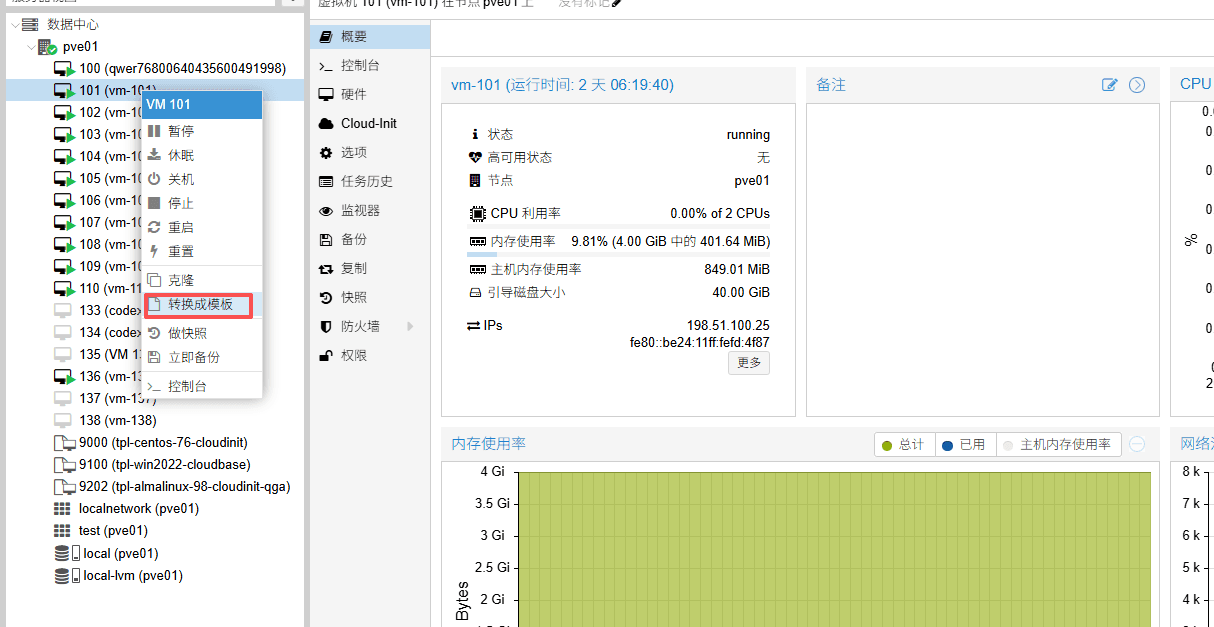This screenshot has width=1214, height=627.
Task: Click the VM 137 monitor icon
Action: [63, 398]
